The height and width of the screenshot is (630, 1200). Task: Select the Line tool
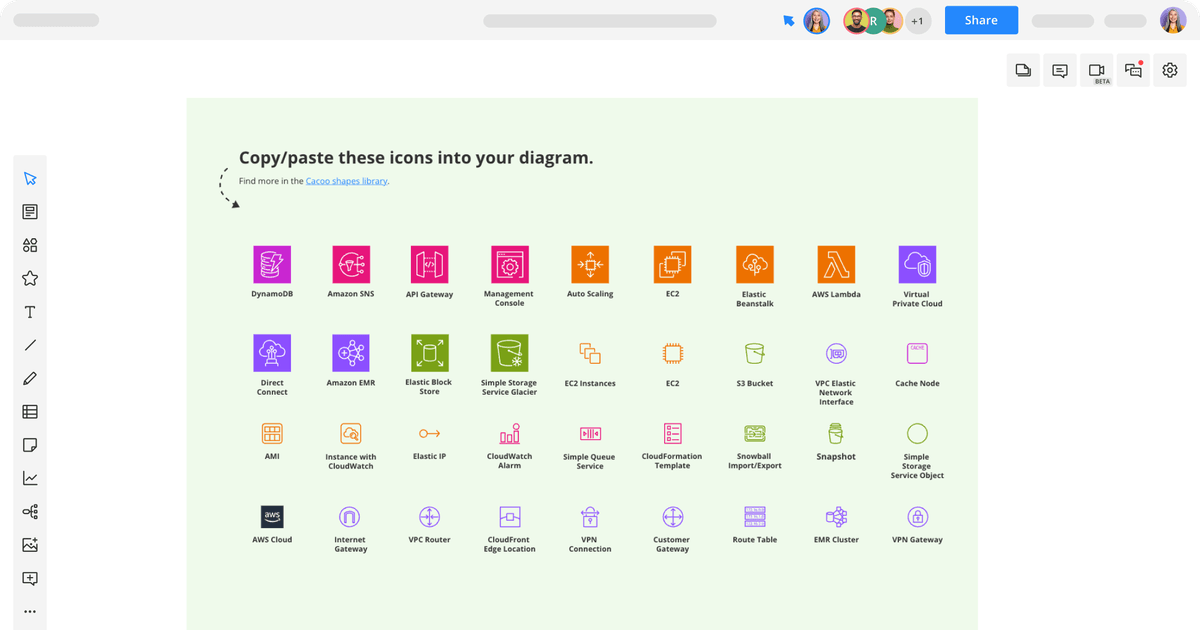tap(30, 344)
